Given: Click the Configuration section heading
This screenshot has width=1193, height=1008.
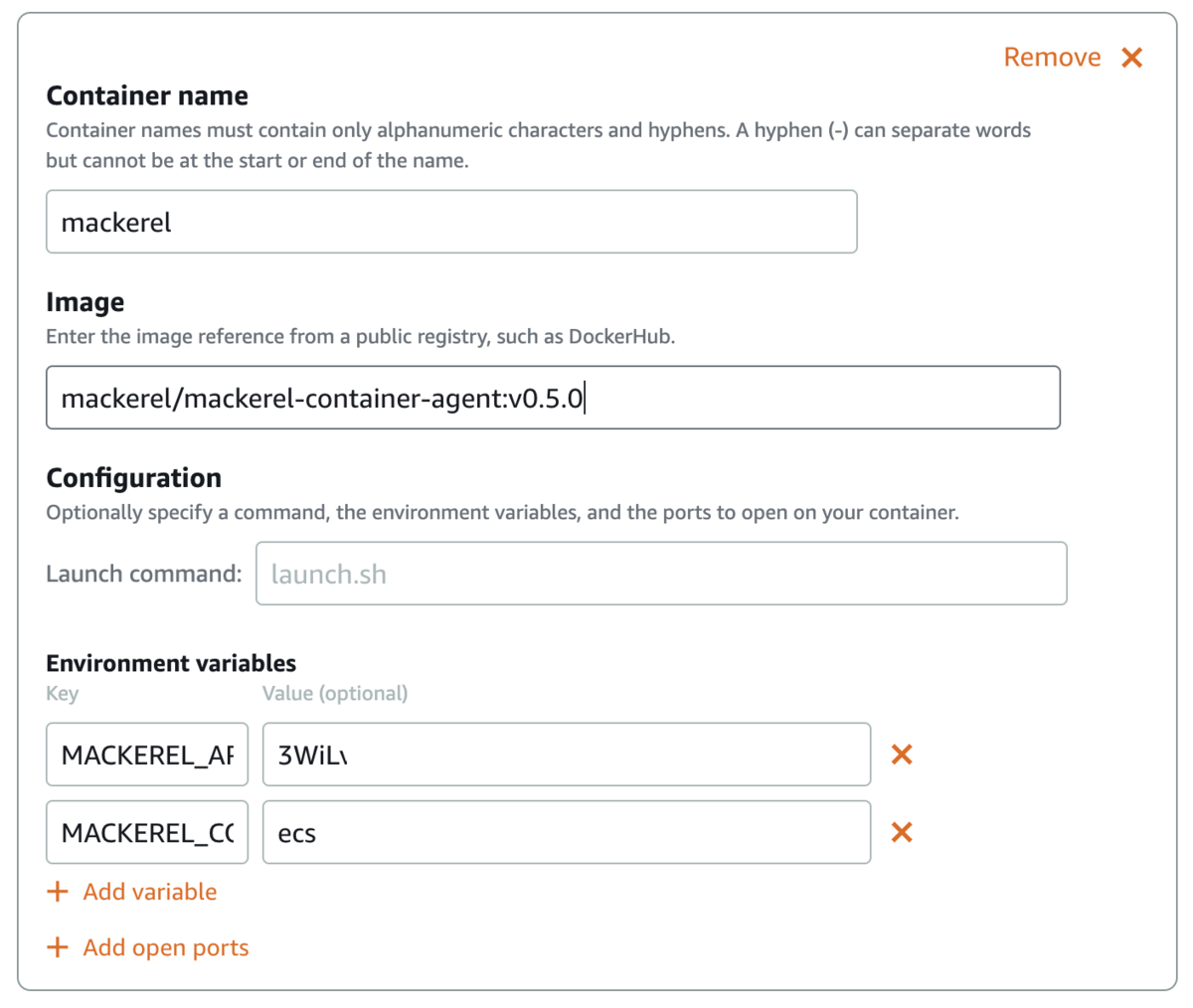Looking at the screenshot, I should (x=134, y=478).
